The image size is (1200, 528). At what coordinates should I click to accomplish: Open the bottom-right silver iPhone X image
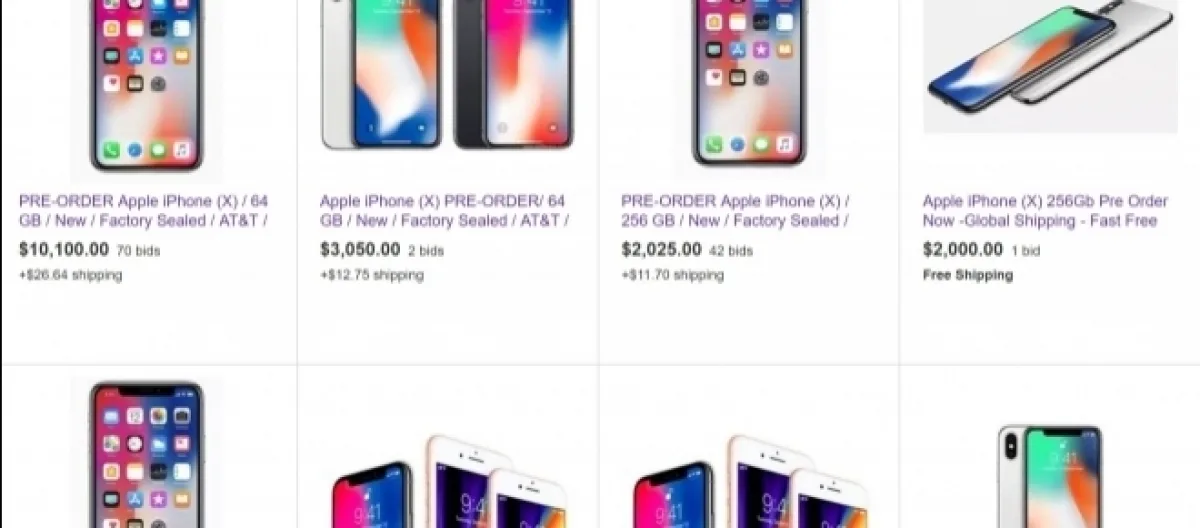click(1050, 475)
